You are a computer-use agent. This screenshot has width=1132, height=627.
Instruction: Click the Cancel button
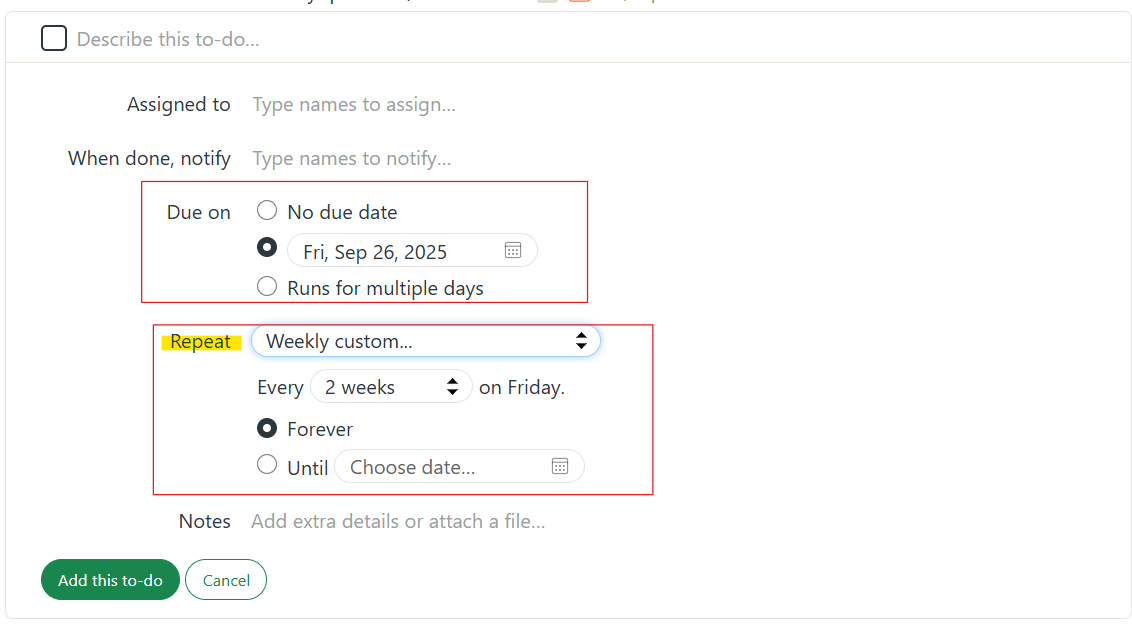(x=226, y=580)
